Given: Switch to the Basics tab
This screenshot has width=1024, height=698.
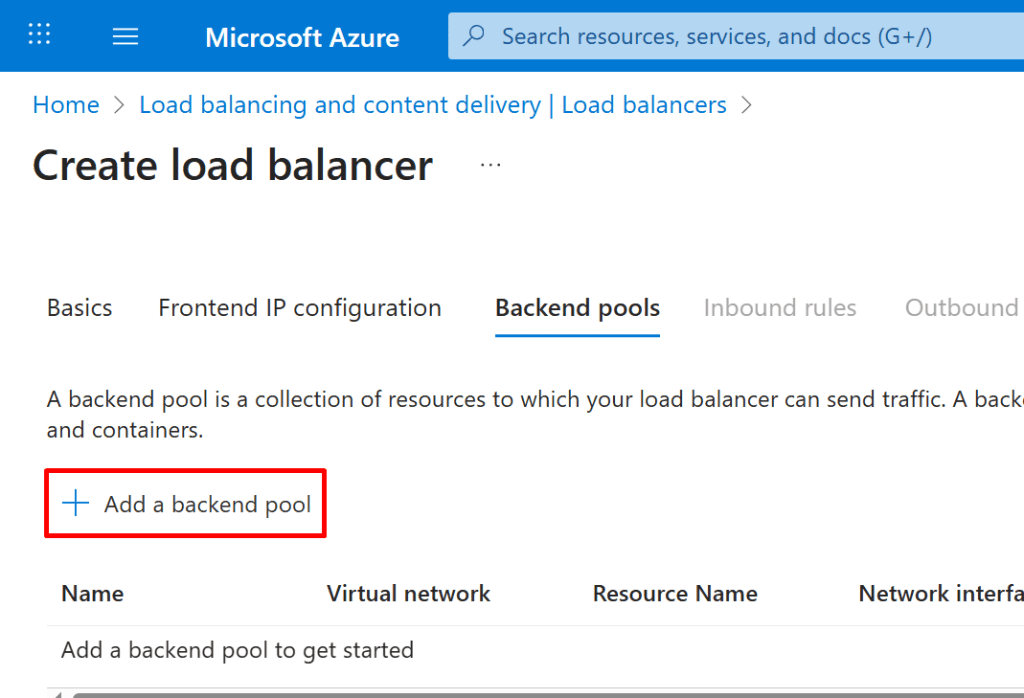Looking at the screenshot, I should 79,308.
